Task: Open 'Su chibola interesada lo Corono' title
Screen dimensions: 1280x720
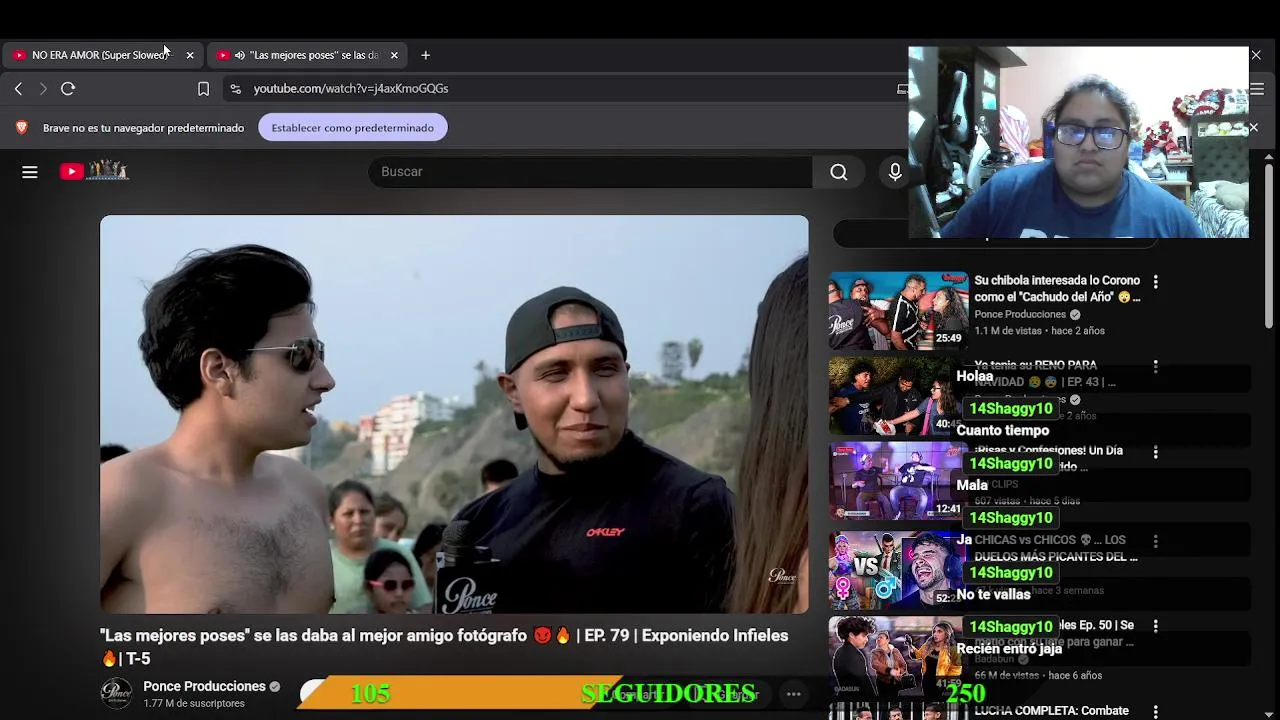Action: tap(1058, 289)
